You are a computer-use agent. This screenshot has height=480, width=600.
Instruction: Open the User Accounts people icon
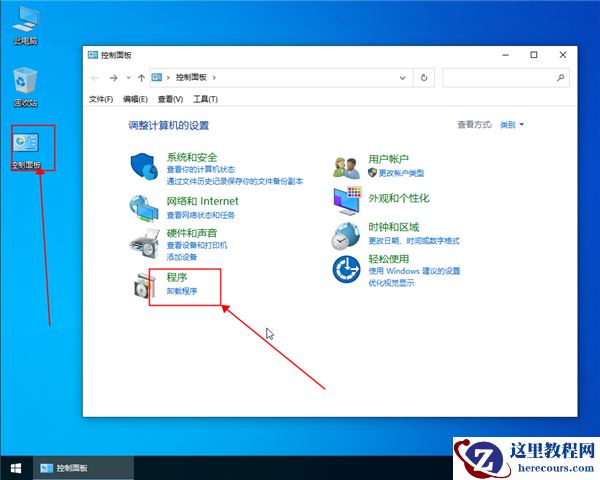(346, 168)
